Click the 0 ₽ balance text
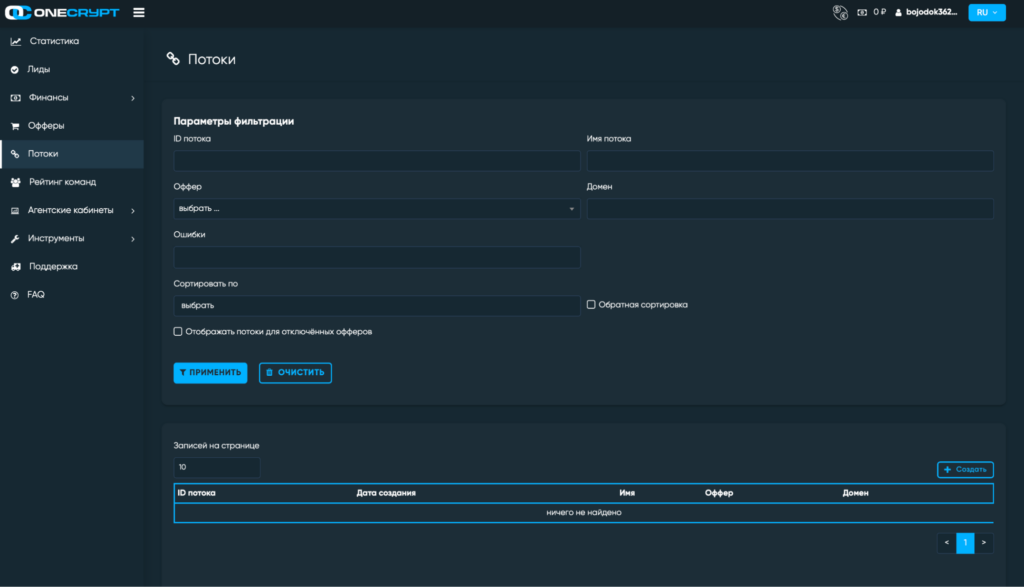1024x587 pixels. coord(879,12)
